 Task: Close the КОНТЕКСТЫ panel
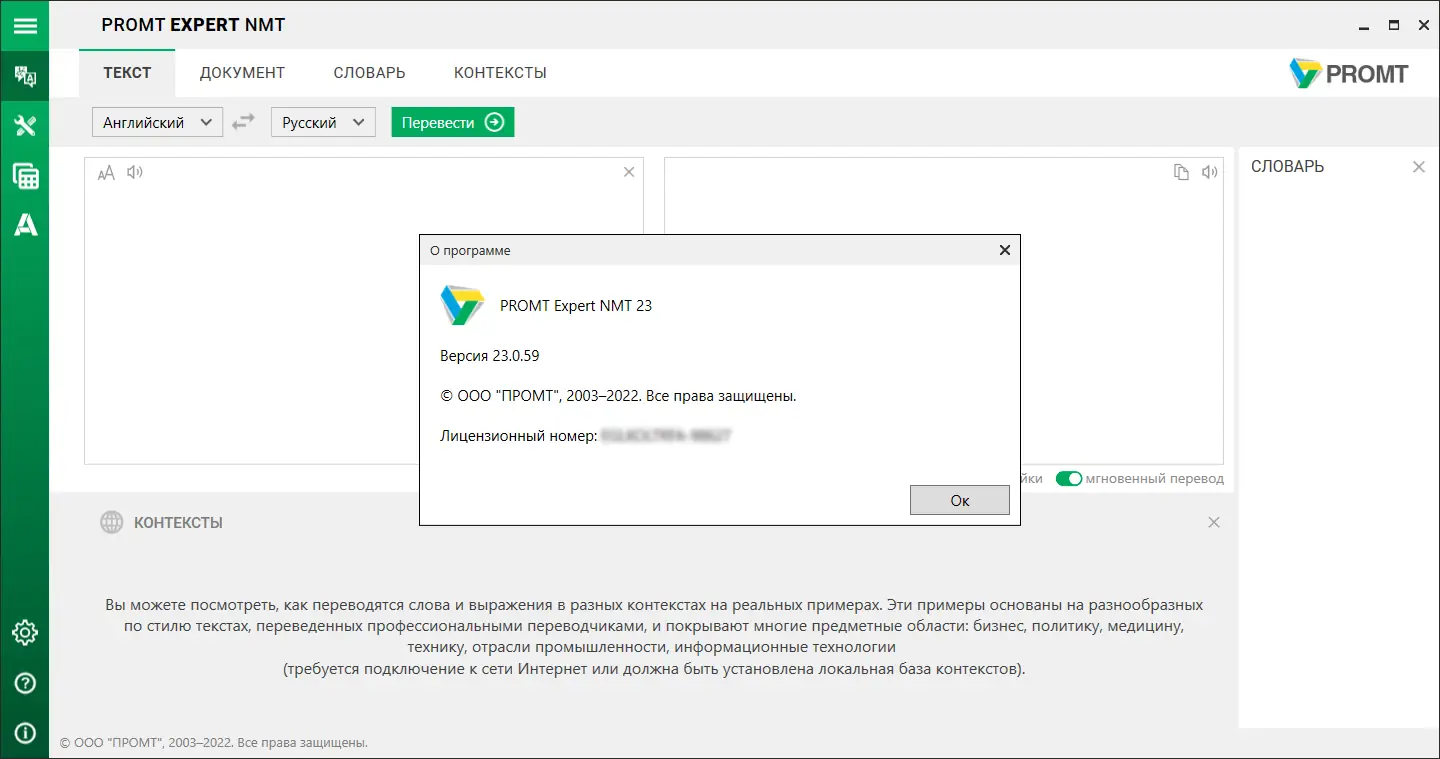click(x=1214, y=522)
